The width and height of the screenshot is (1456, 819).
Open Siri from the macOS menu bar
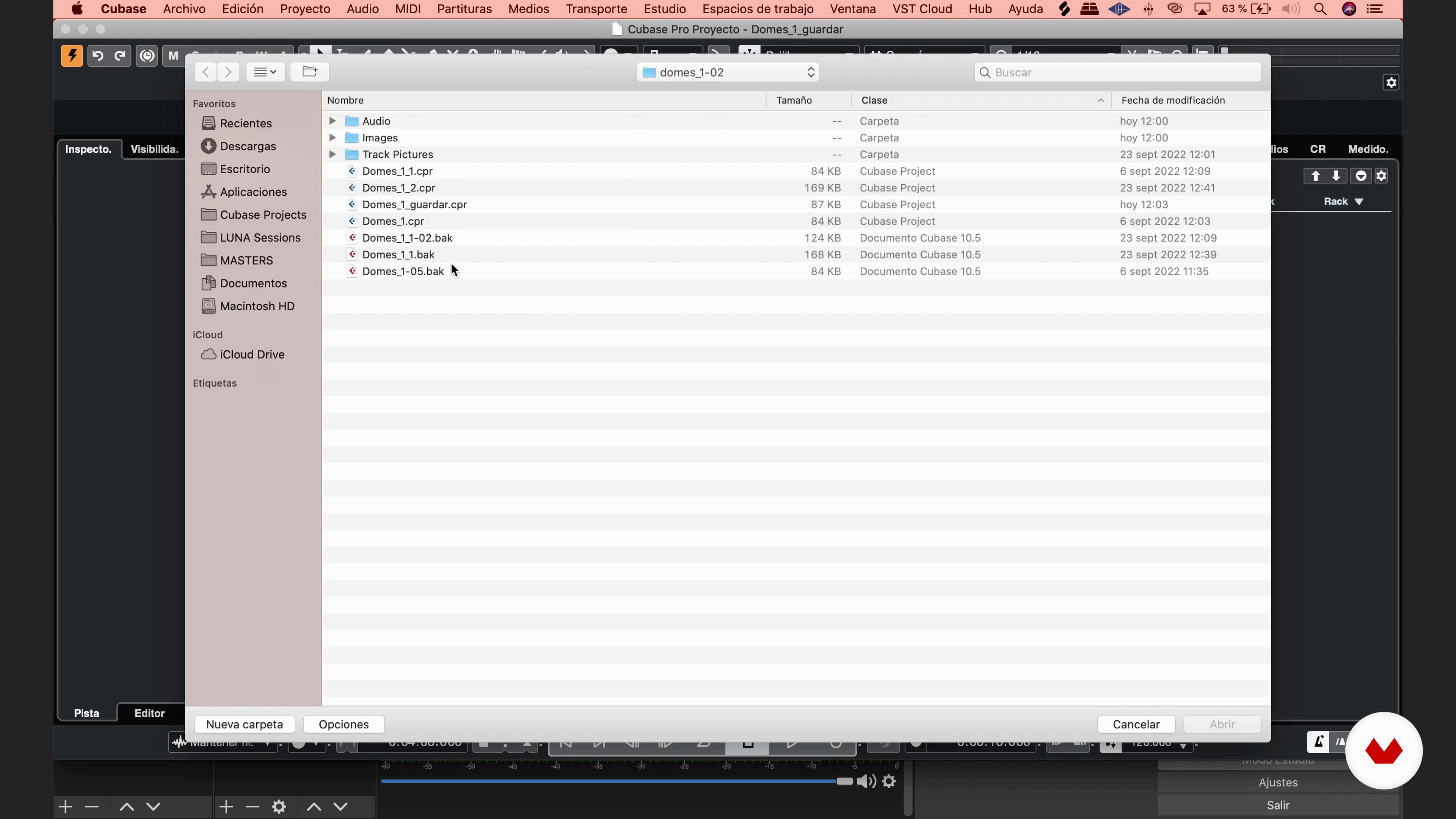(x=1349, y=9)
